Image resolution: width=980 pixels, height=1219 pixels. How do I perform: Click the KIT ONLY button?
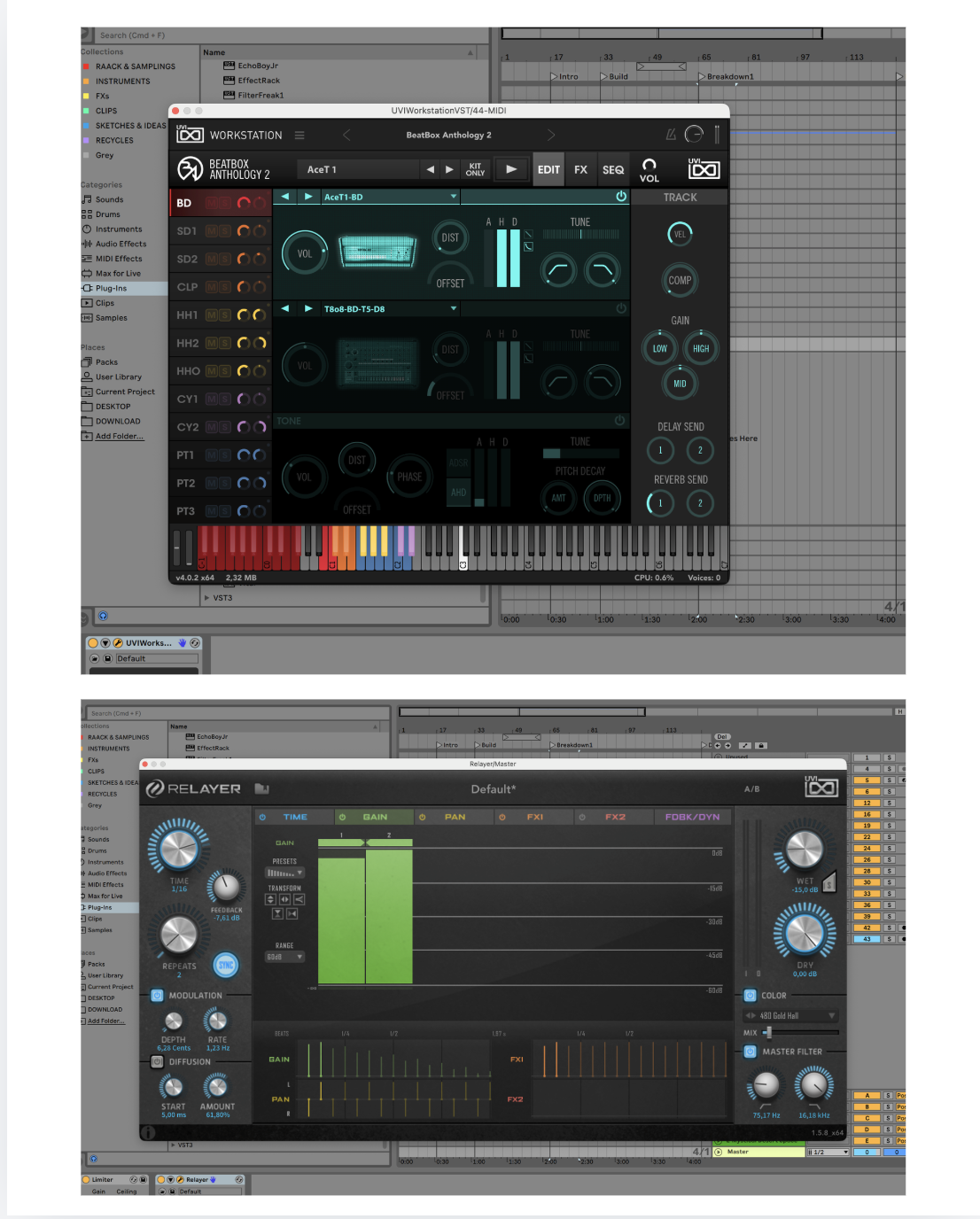click(475, 168)
